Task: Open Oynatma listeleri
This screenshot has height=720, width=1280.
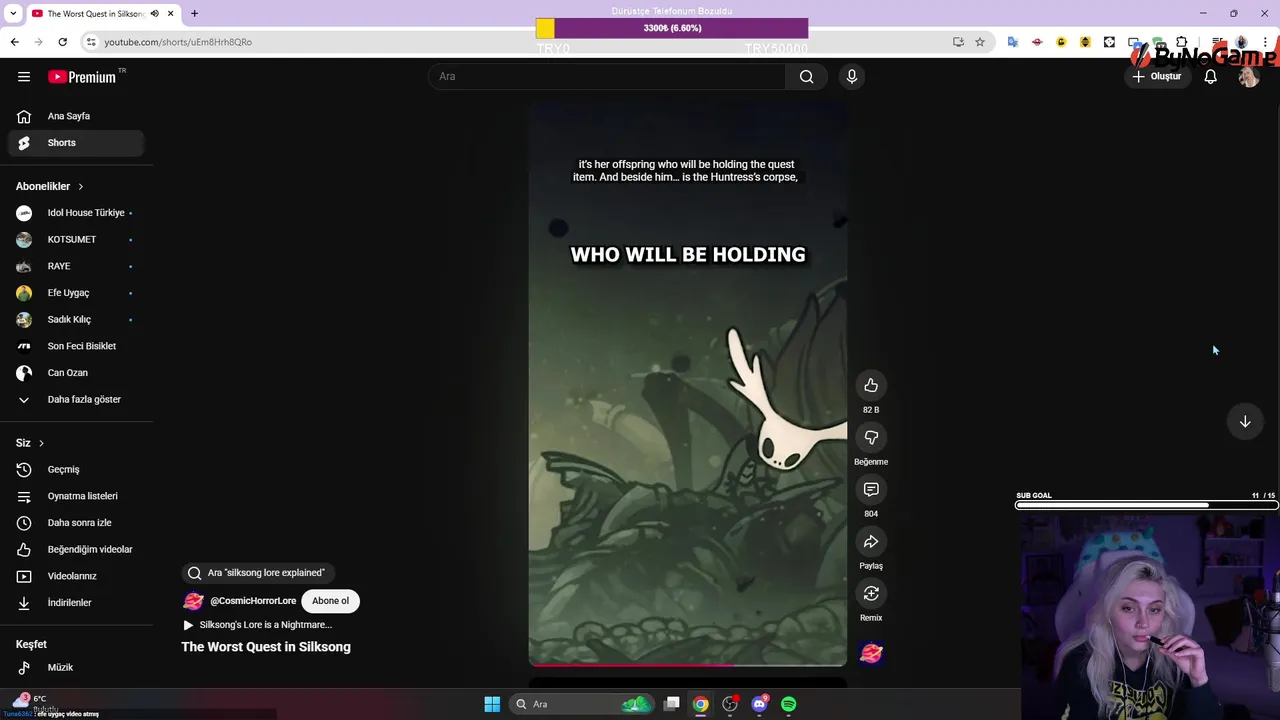Action: (76, 496)
